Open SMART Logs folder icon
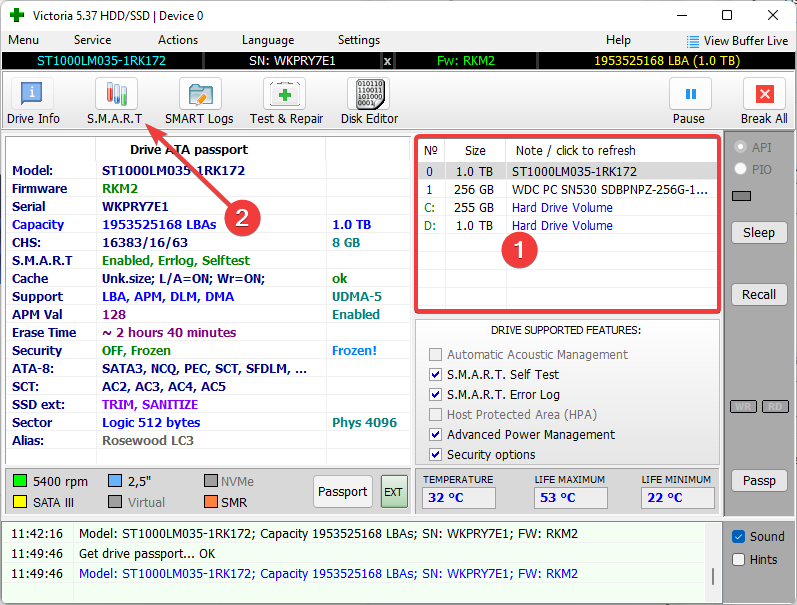Viewport: 797px width, 605px height. 200,94
